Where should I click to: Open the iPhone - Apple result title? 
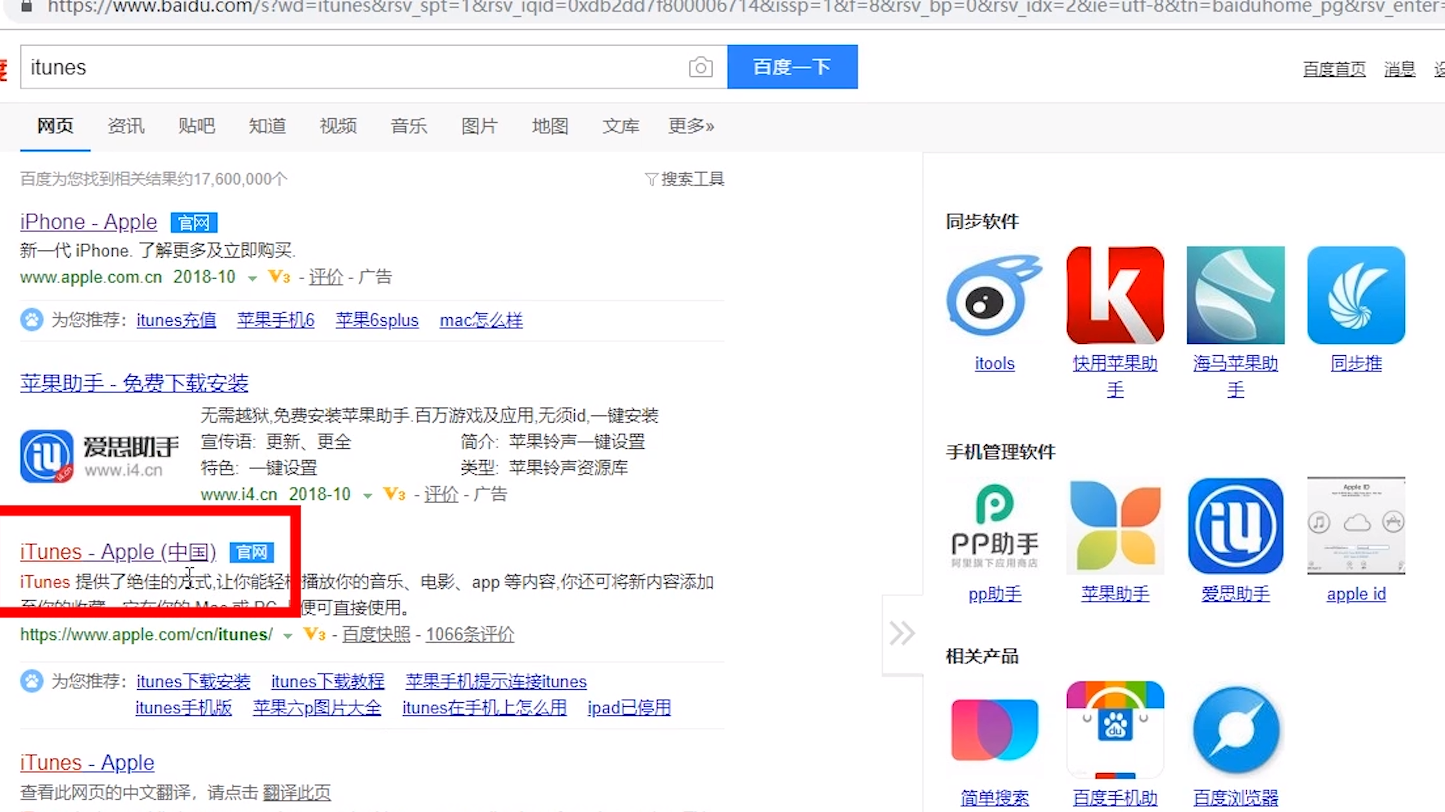click(x=89, y=222)
